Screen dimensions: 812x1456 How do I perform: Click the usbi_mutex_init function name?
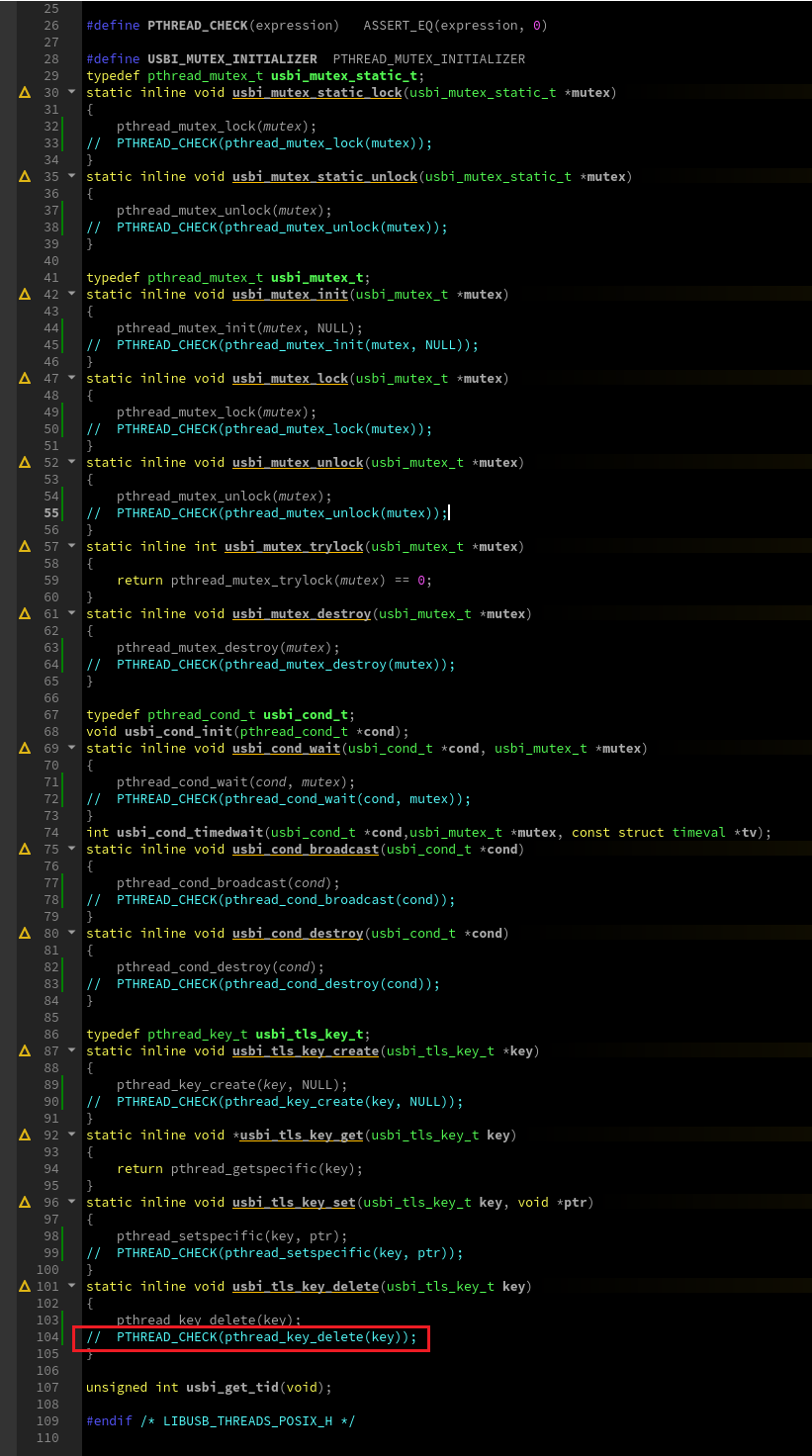coord(291,295)
